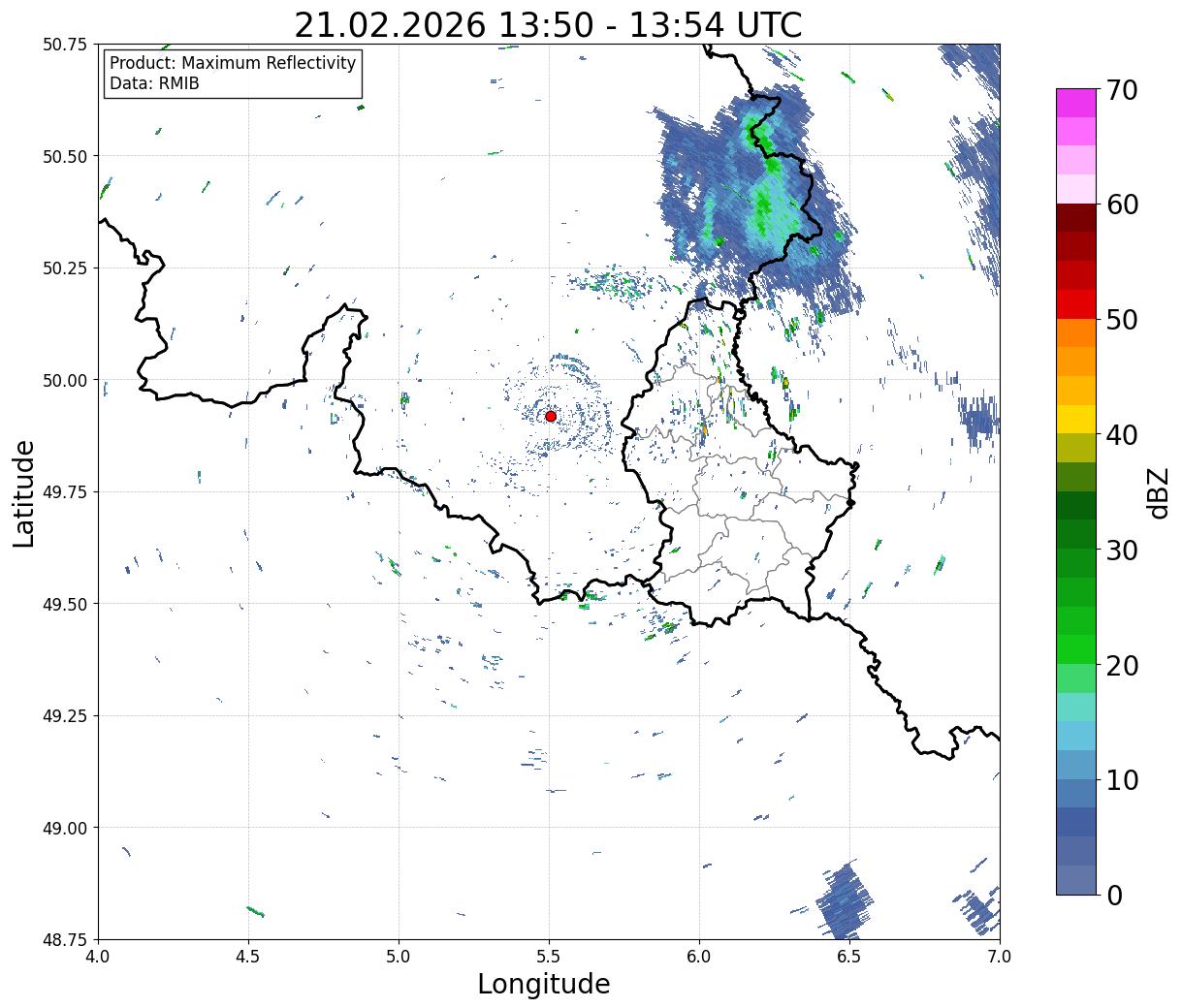Viewport: 1182px width, 1008px height.
Task: Click the latitude tick label '49.00'
Action: [x=65, y=828]
